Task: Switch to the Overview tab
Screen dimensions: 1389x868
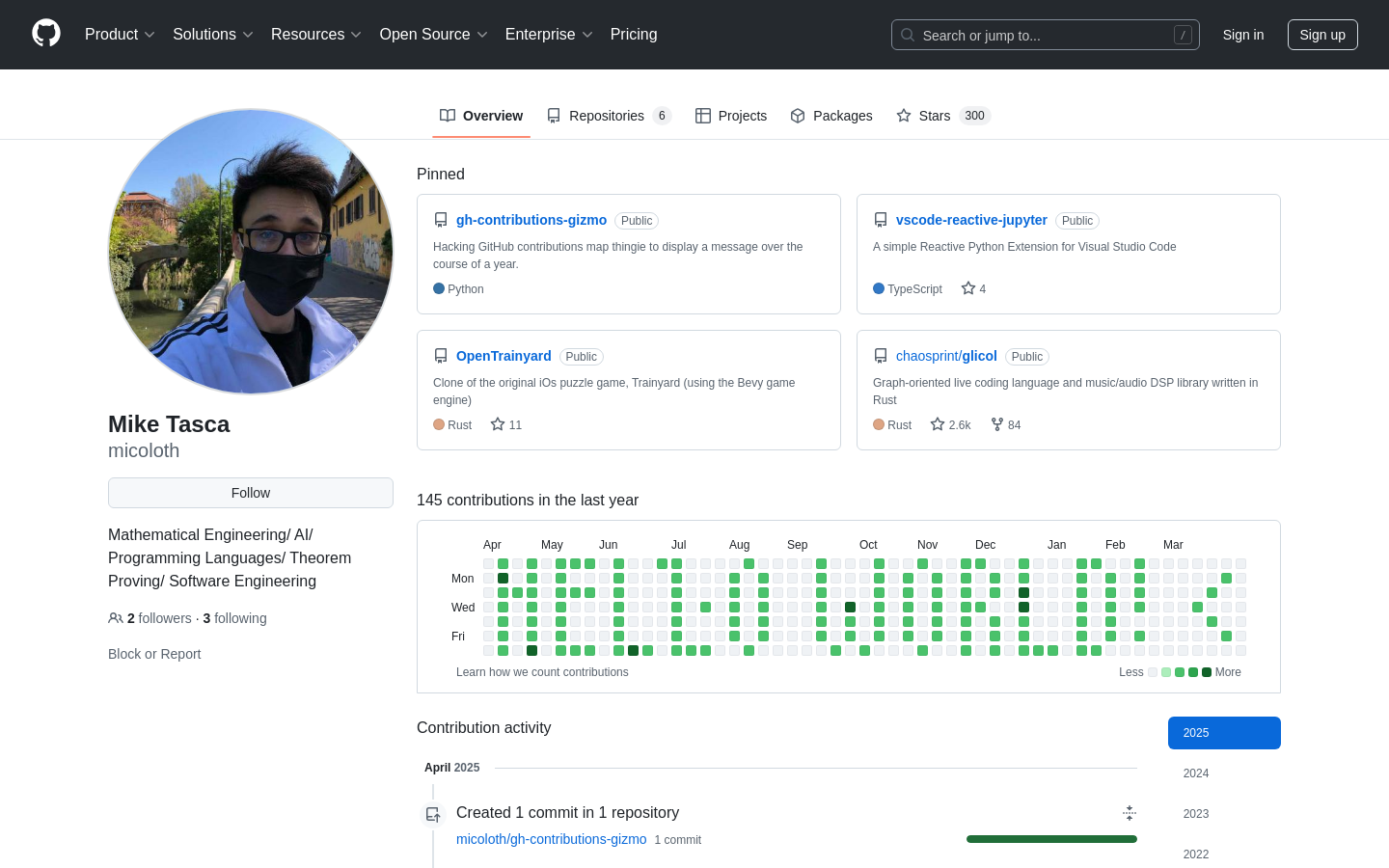Action: (x=481, y=116)
